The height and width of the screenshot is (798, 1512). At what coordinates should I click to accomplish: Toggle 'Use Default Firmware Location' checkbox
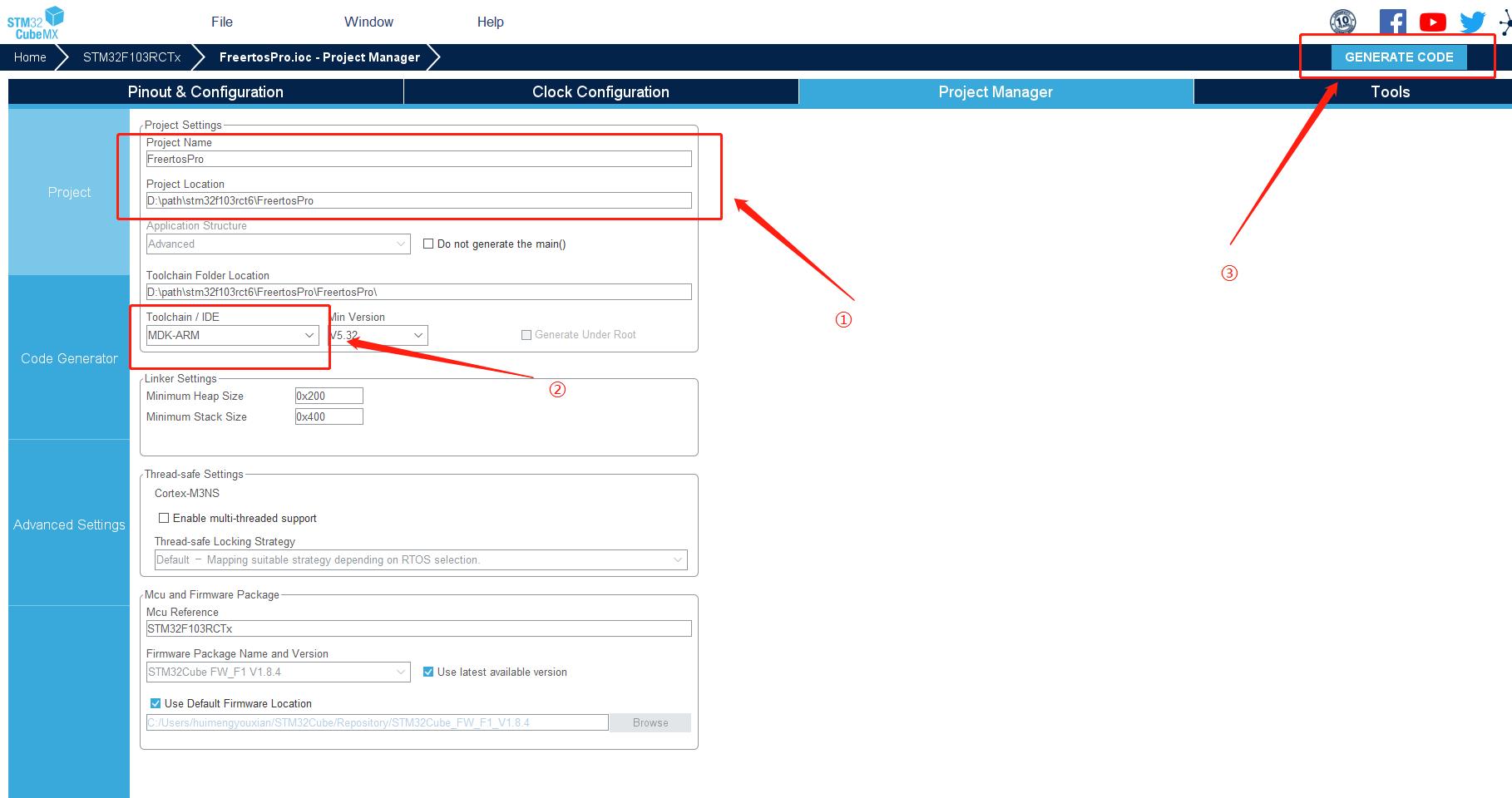(x=156, y=703)
